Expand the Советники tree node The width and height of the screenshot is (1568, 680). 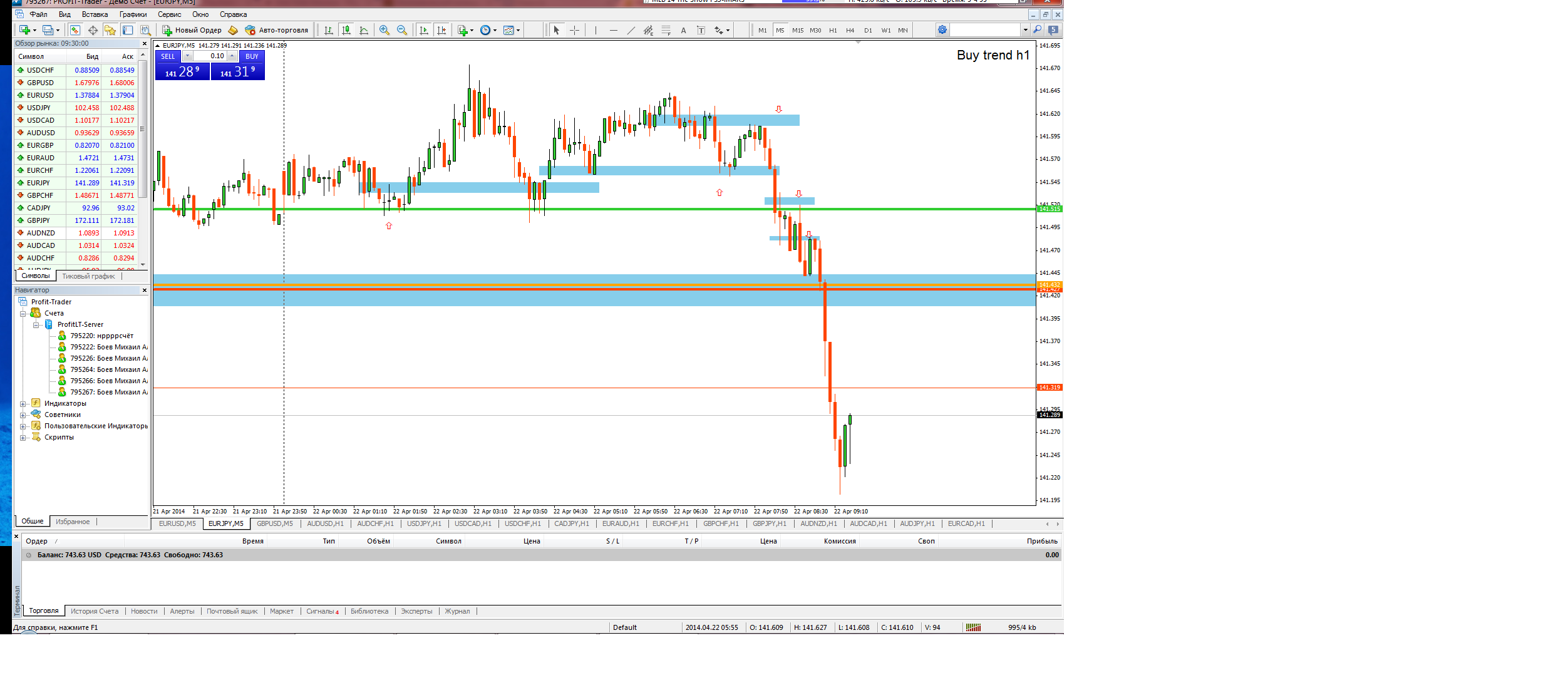(x=23, y=415)
